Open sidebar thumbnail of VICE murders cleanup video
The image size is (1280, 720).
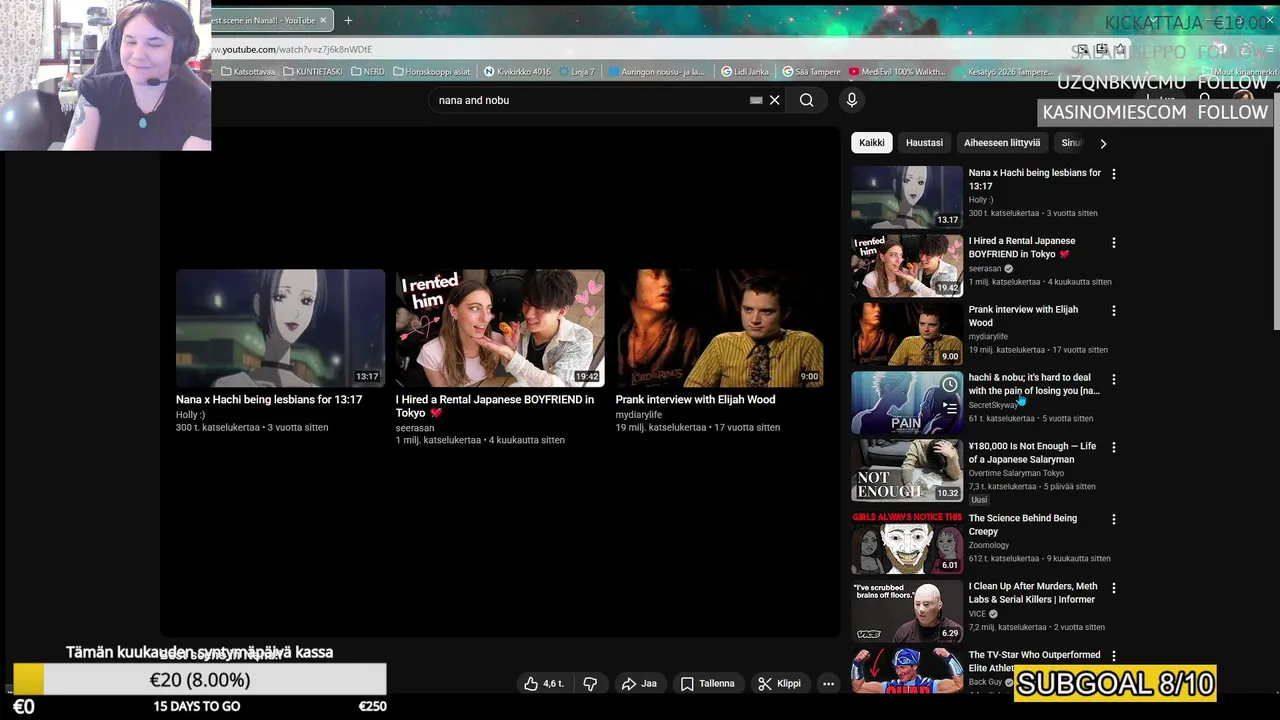coord(907,611)
